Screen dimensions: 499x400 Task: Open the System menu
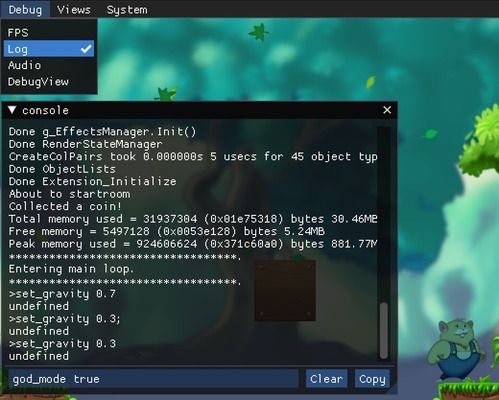[x=127, y=9]
